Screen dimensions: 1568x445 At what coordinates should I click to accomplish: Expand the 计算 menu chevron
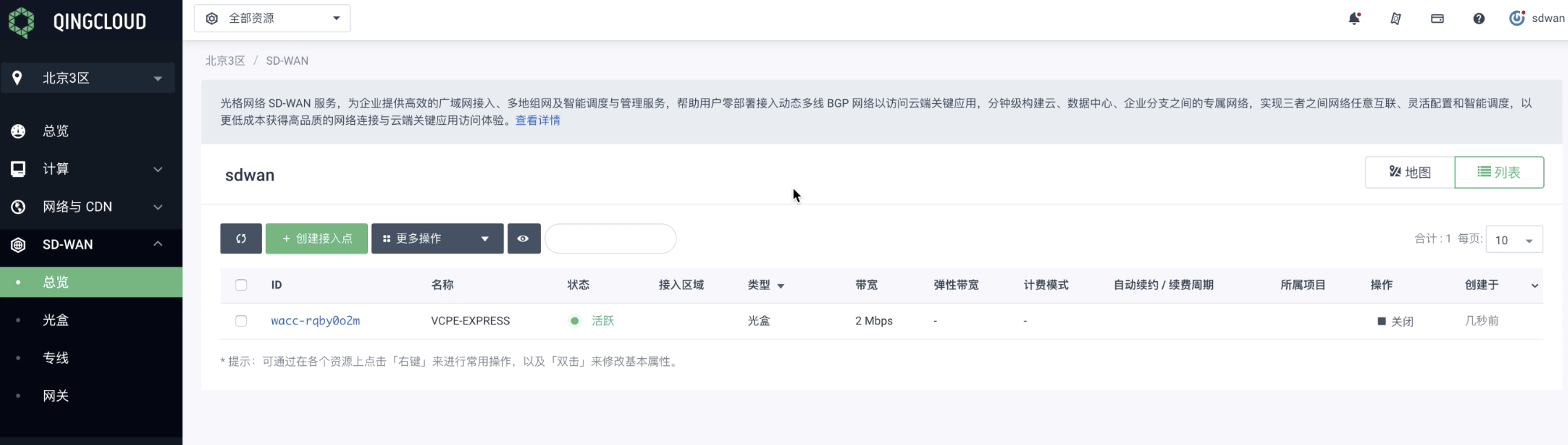[158, 169]
